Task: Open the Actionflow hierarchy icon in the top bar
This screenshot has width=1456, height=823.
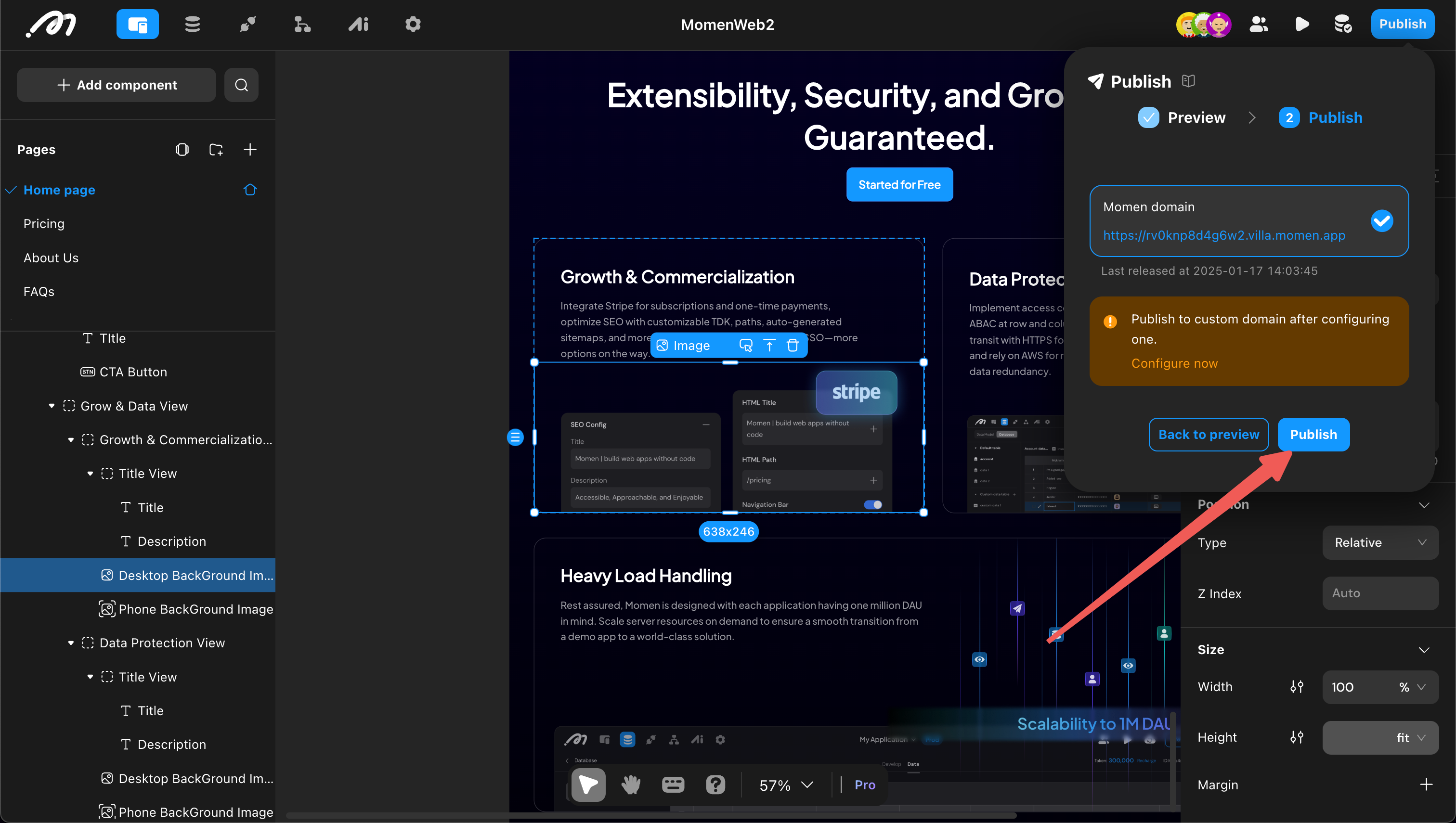Action: click(302, 25)
